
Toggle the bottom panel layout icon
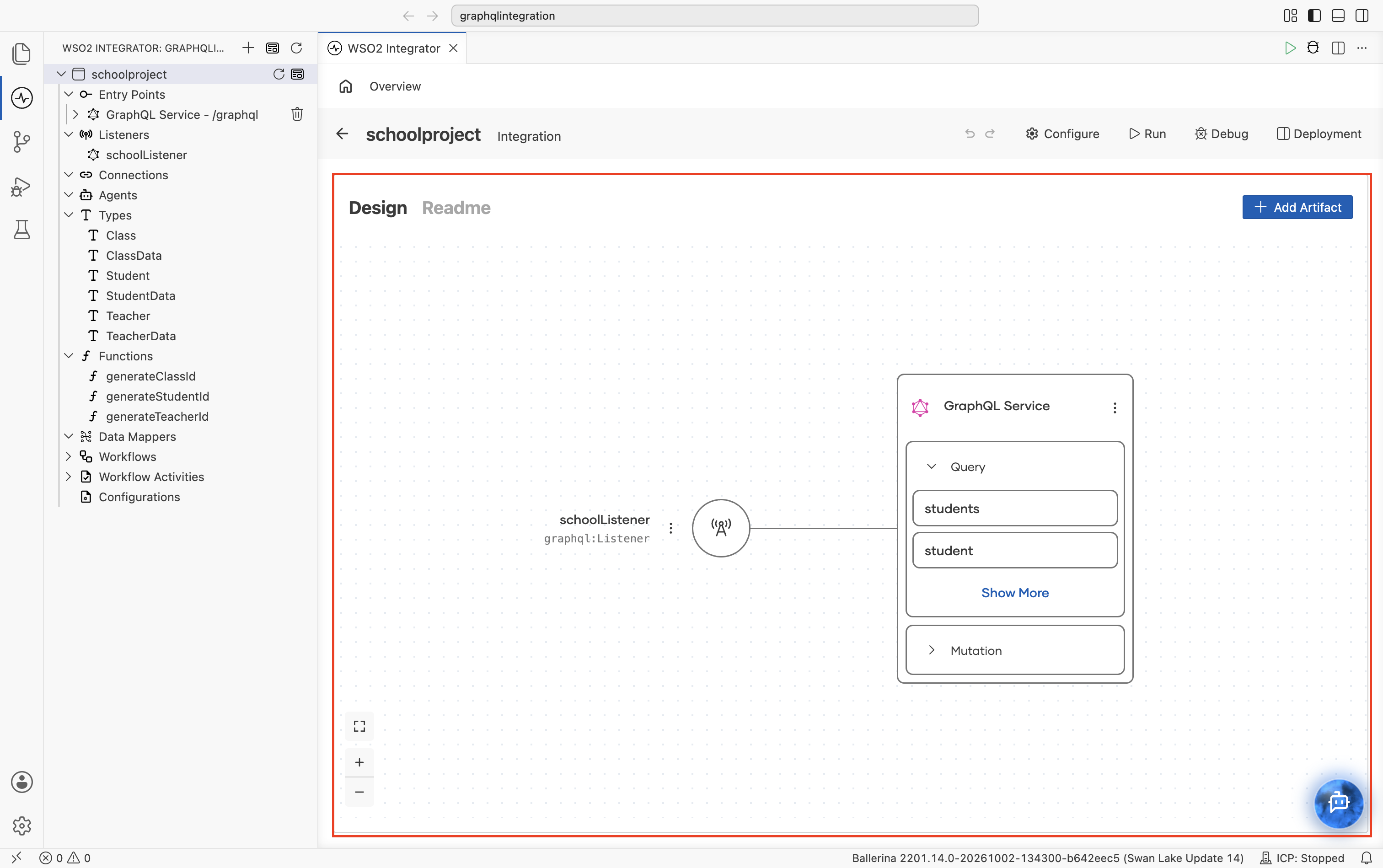[x=1338, y=16]
